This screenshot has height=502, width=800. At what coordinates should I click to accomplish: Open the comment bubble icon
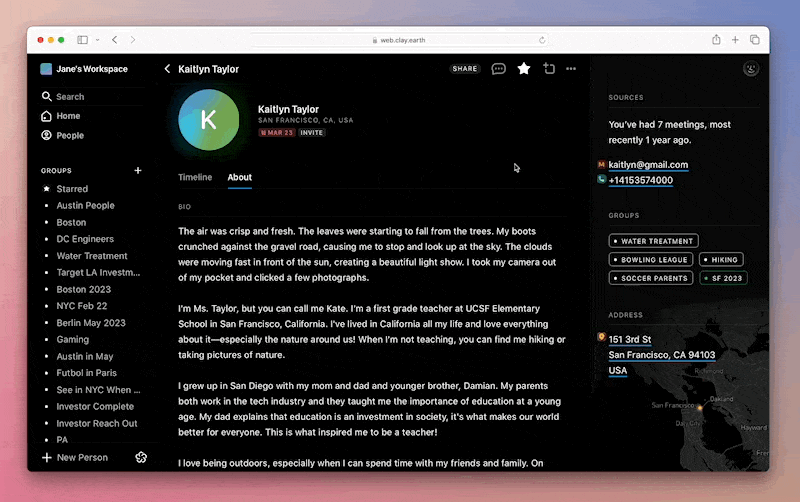[x=498, y=69]
